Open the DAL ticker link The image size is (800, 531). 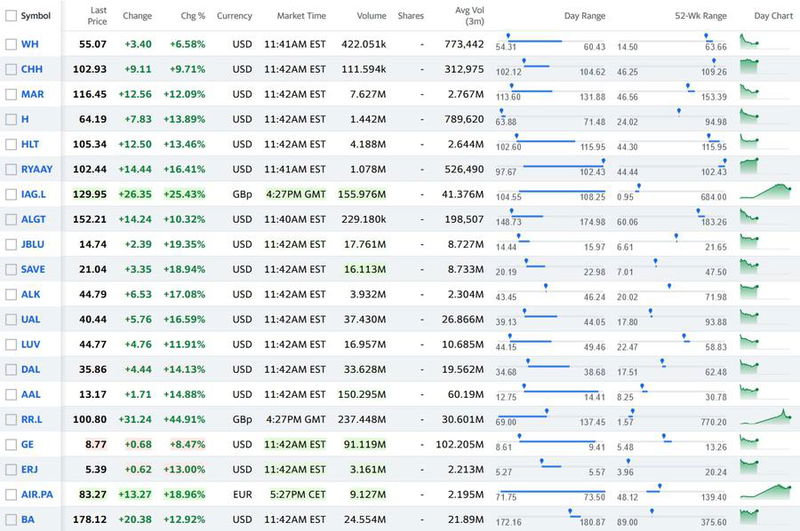pos(30,369)
